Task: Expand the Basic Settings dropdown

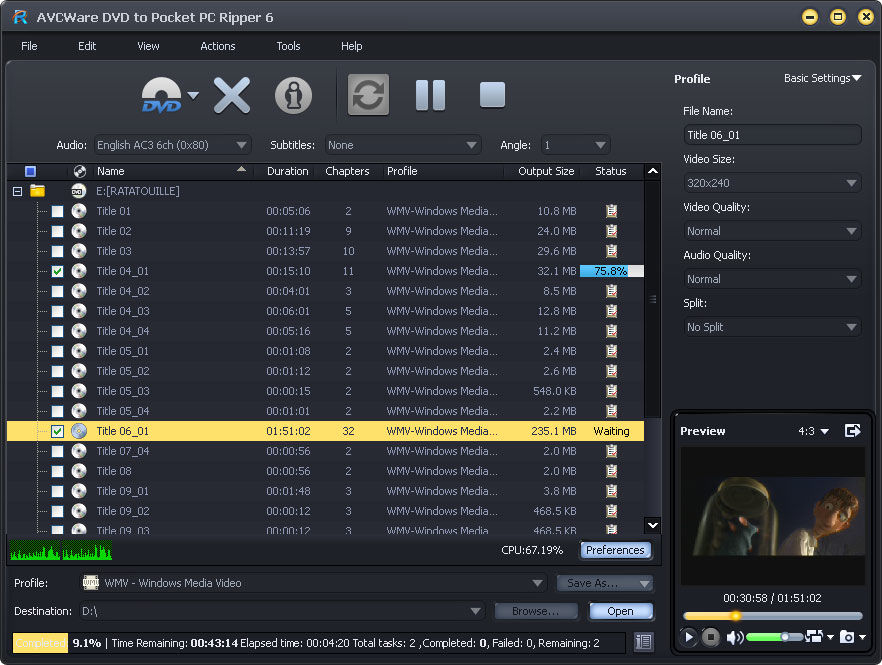Action: pyautogui.click(x=822, y=78)
